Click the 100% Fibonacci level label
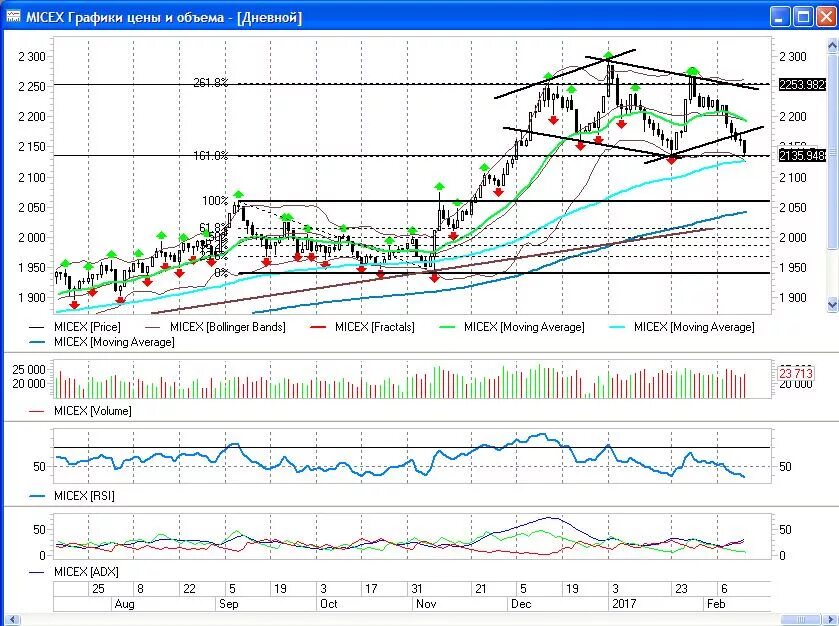Screen dimensions: 839x626 [215, 201]
